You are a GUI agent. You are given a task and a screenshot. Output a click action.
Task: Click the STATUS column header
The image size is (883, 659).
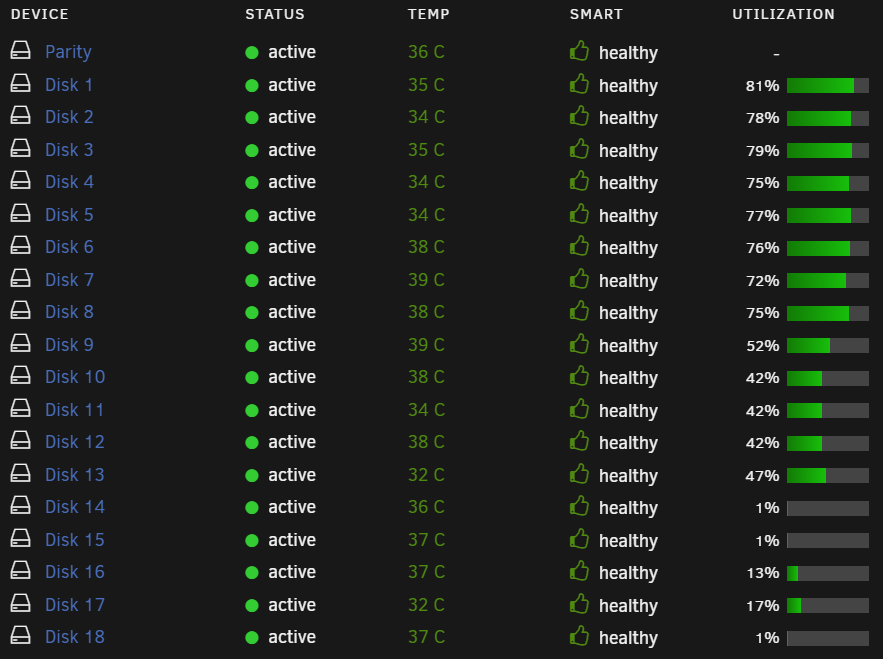click(275, 14)
